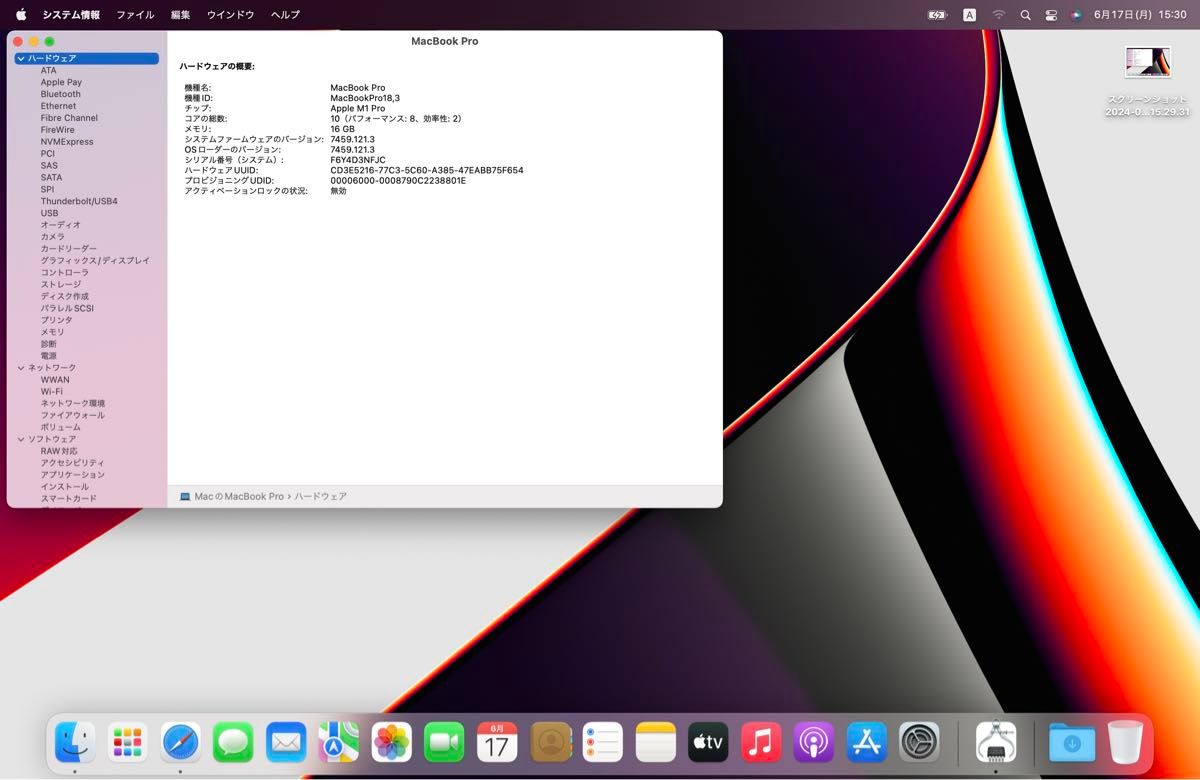Open Messages app in Dock
The image size is (1200, 780).
233,742
